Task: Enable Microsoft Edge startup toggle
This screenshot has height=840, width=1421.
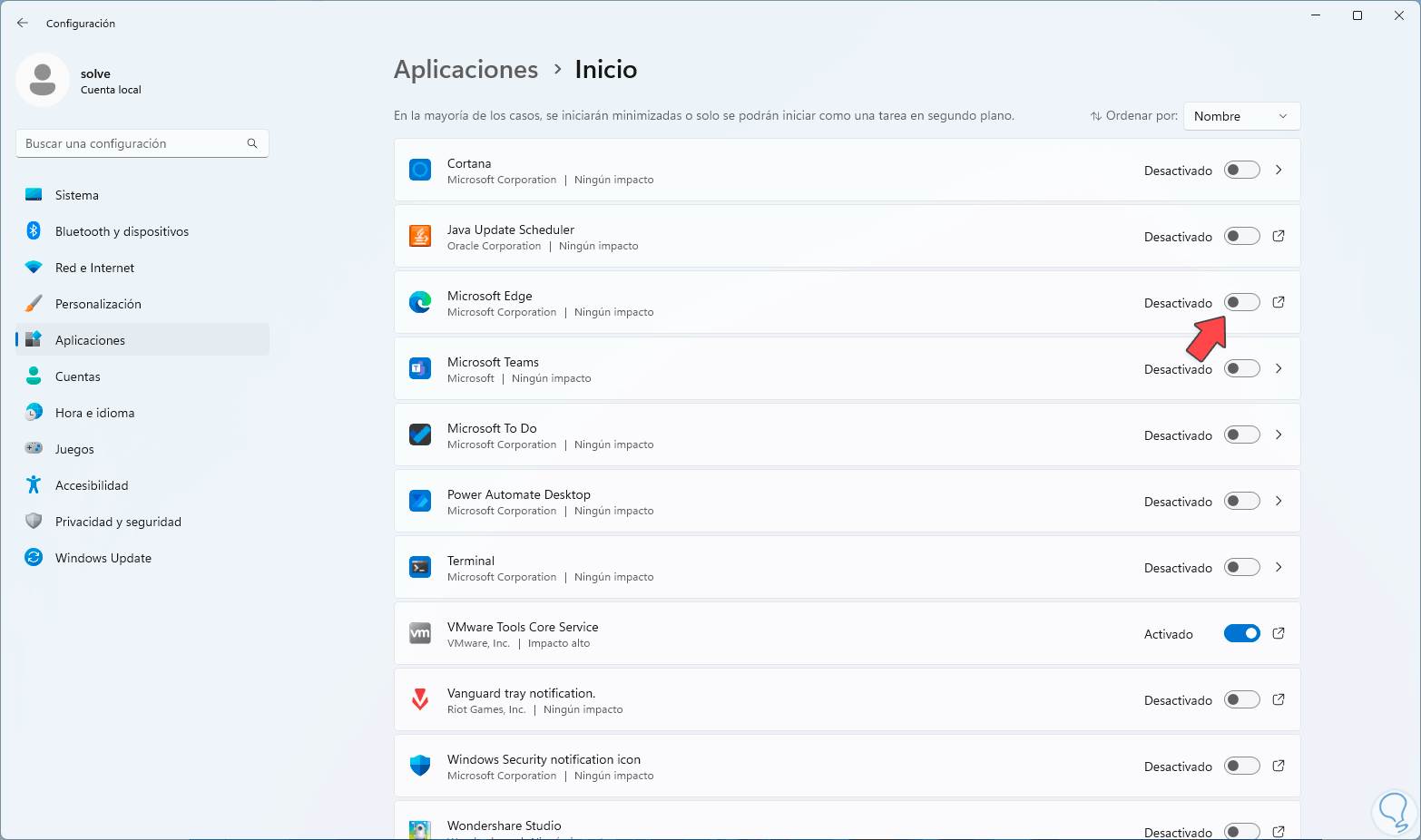Action: 1241,303
